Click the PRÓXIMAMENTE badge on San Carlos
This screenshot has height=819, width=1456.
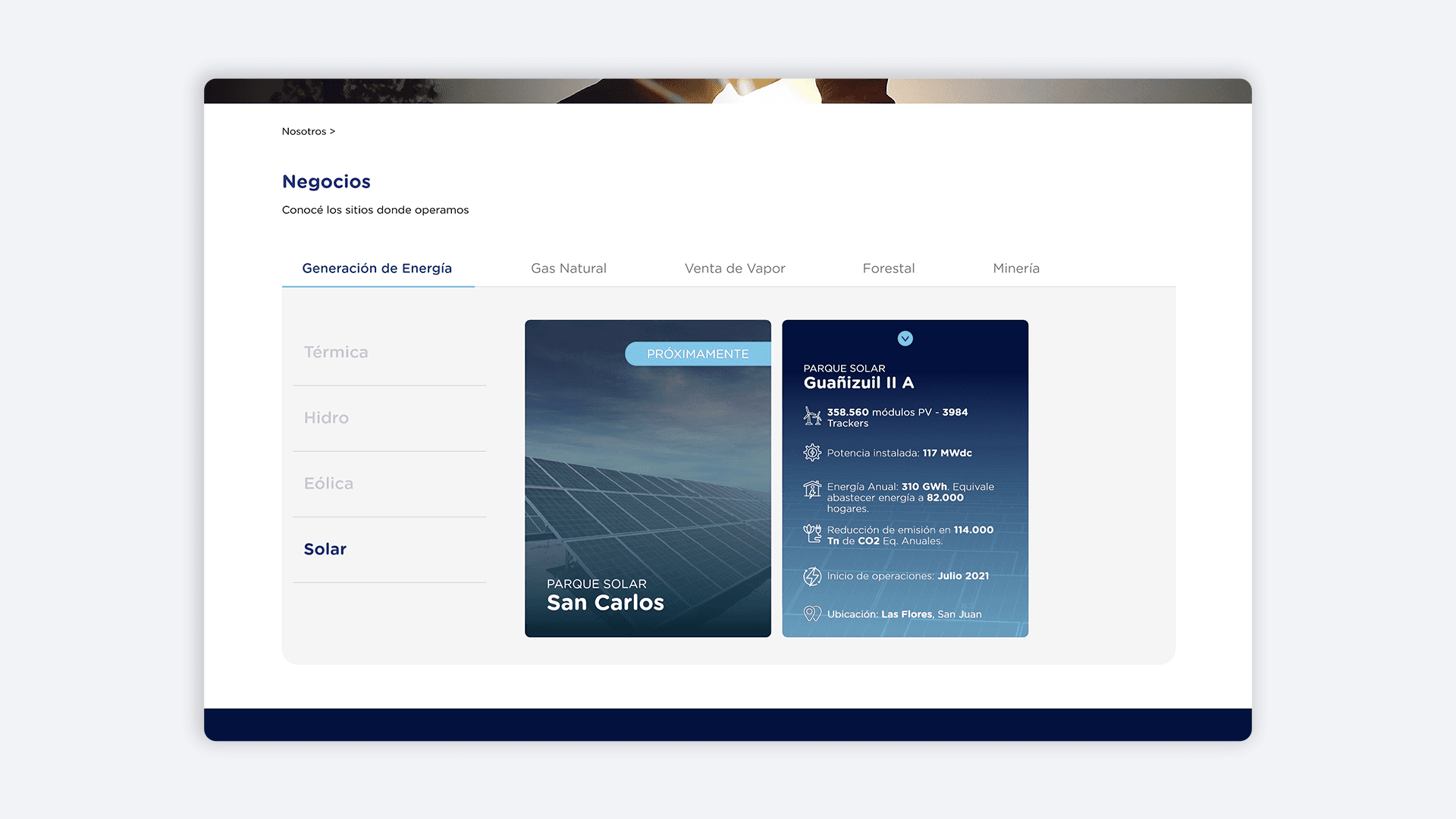(x=698, y=353)
